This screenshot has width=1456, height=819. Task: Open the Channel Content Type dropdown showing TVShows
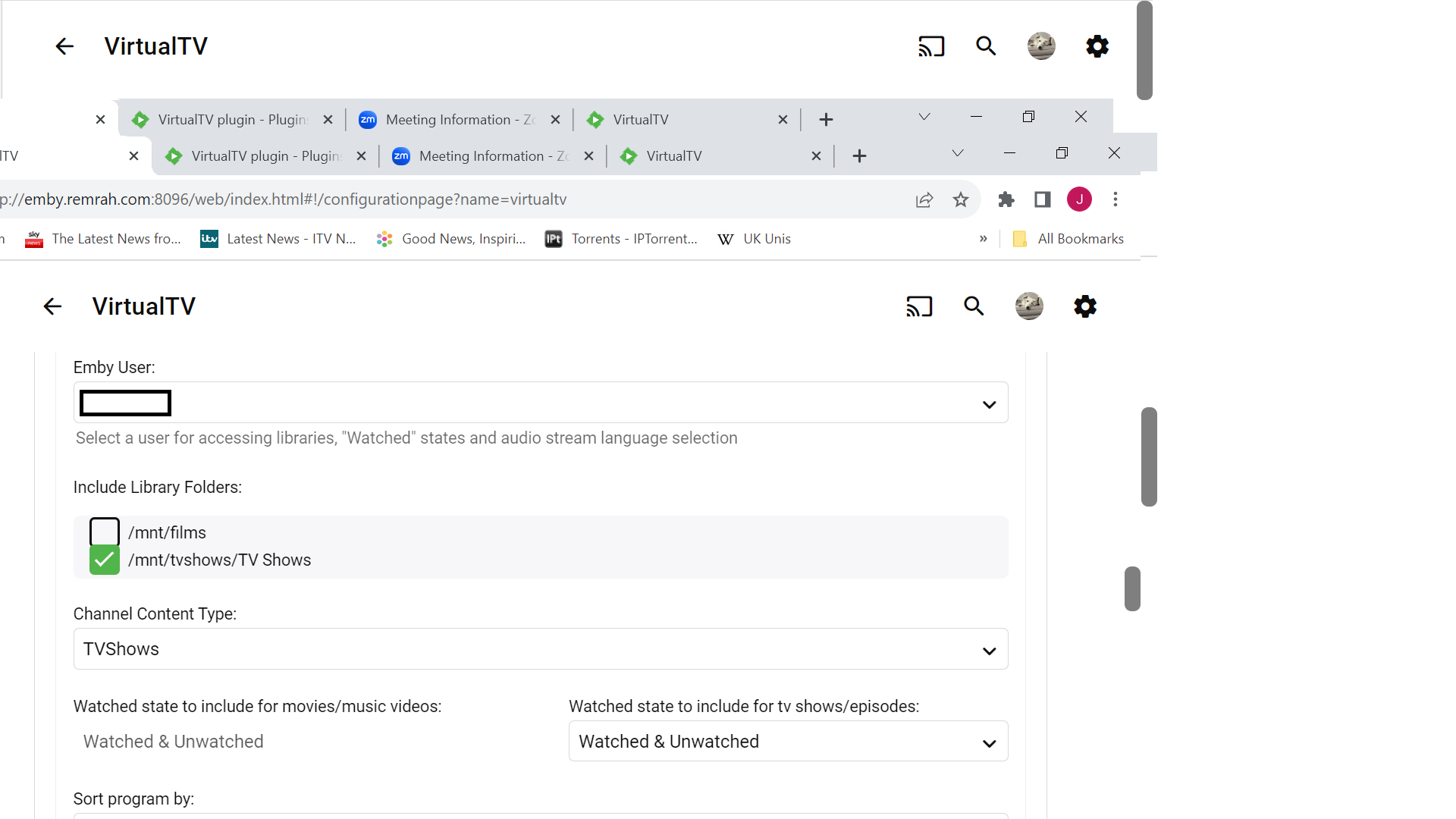(x=540, y=649)
